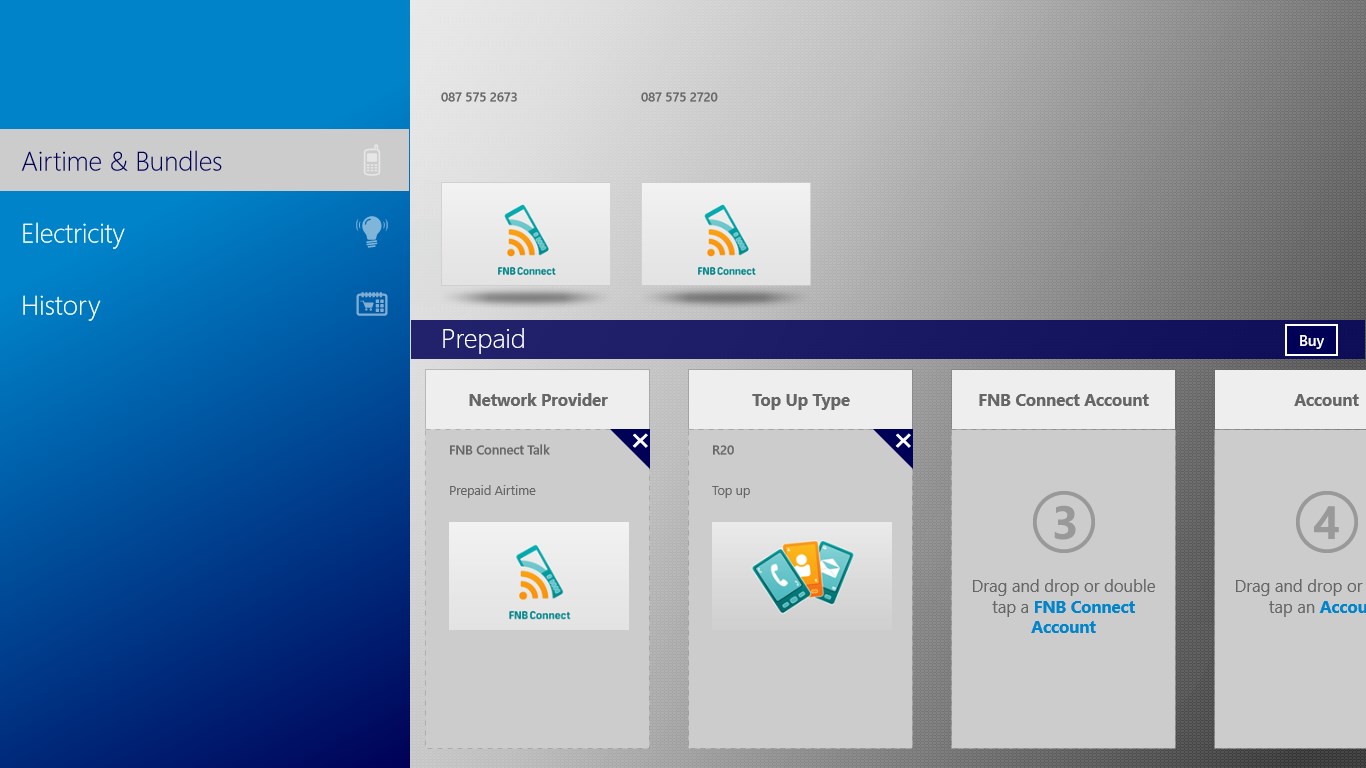Click FNB Connect logo in Network Provider card
1366x768 pixels.
[539, 576]
